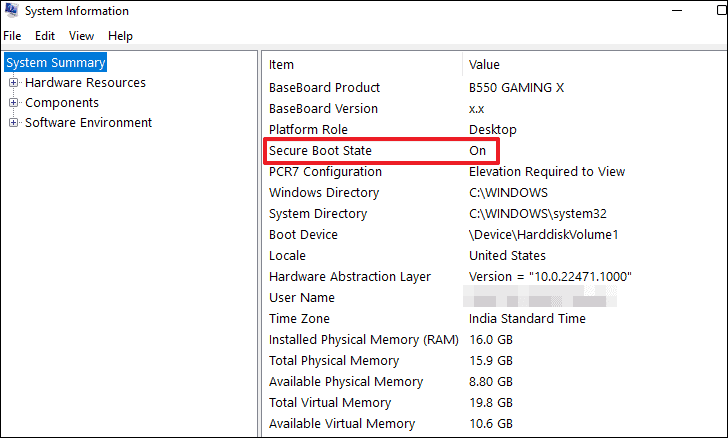Click the Value column header
Screen dimensions: 728x438
[x=485, y=65]
